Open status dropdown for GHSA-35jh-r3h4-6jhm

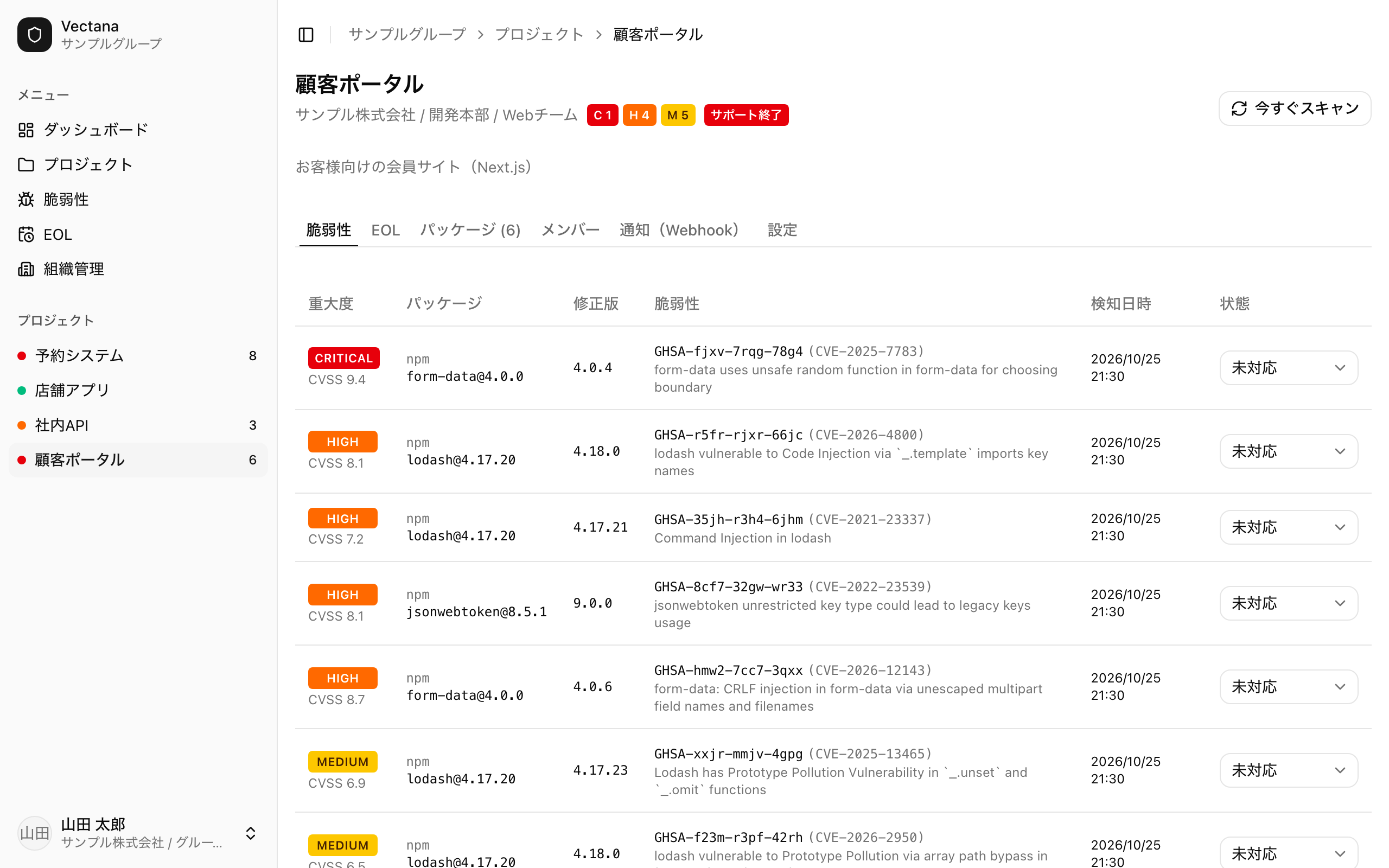[x=1289, y=527]
